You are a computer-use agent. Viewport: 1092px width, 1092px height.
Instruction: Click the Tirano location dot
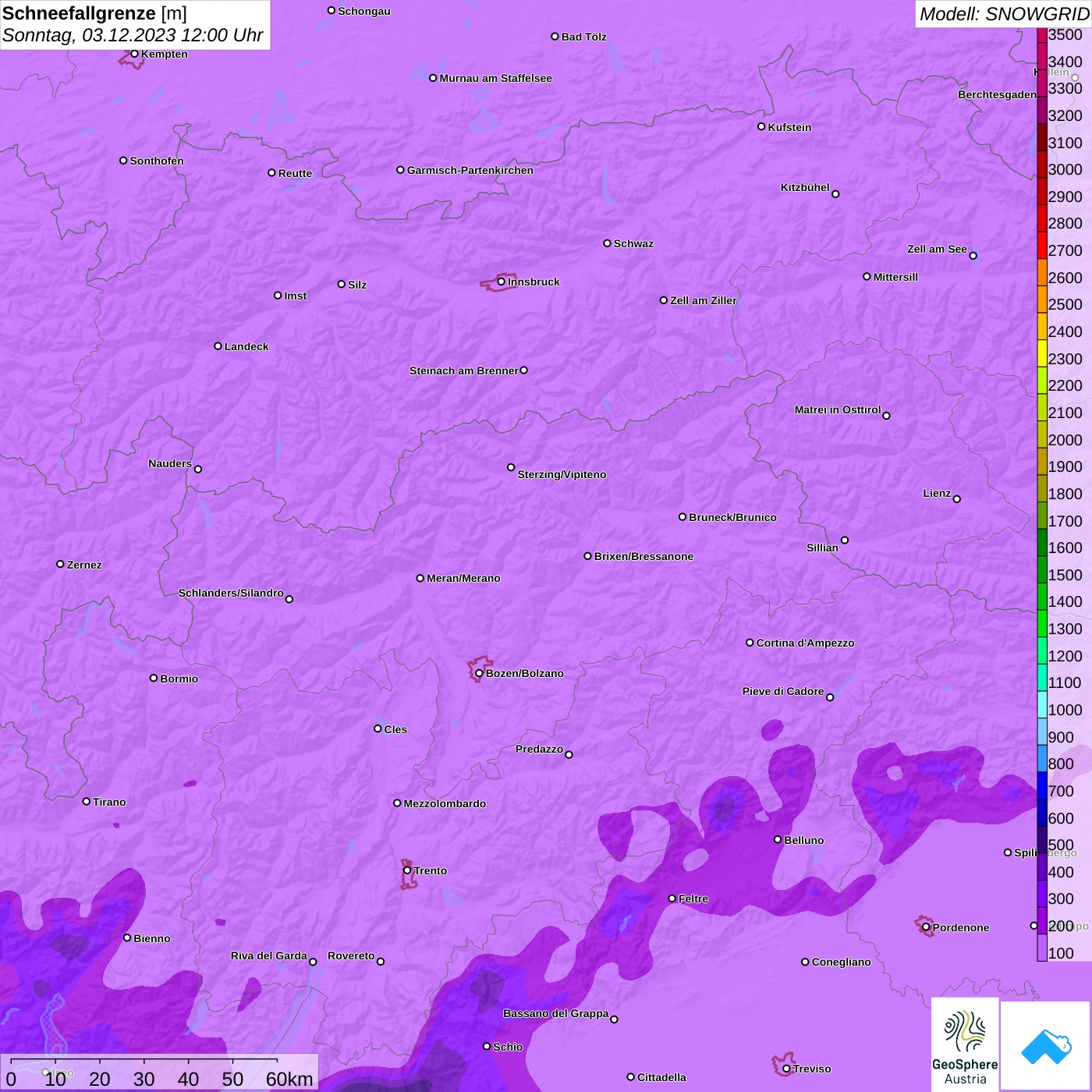tap(87, 801)
